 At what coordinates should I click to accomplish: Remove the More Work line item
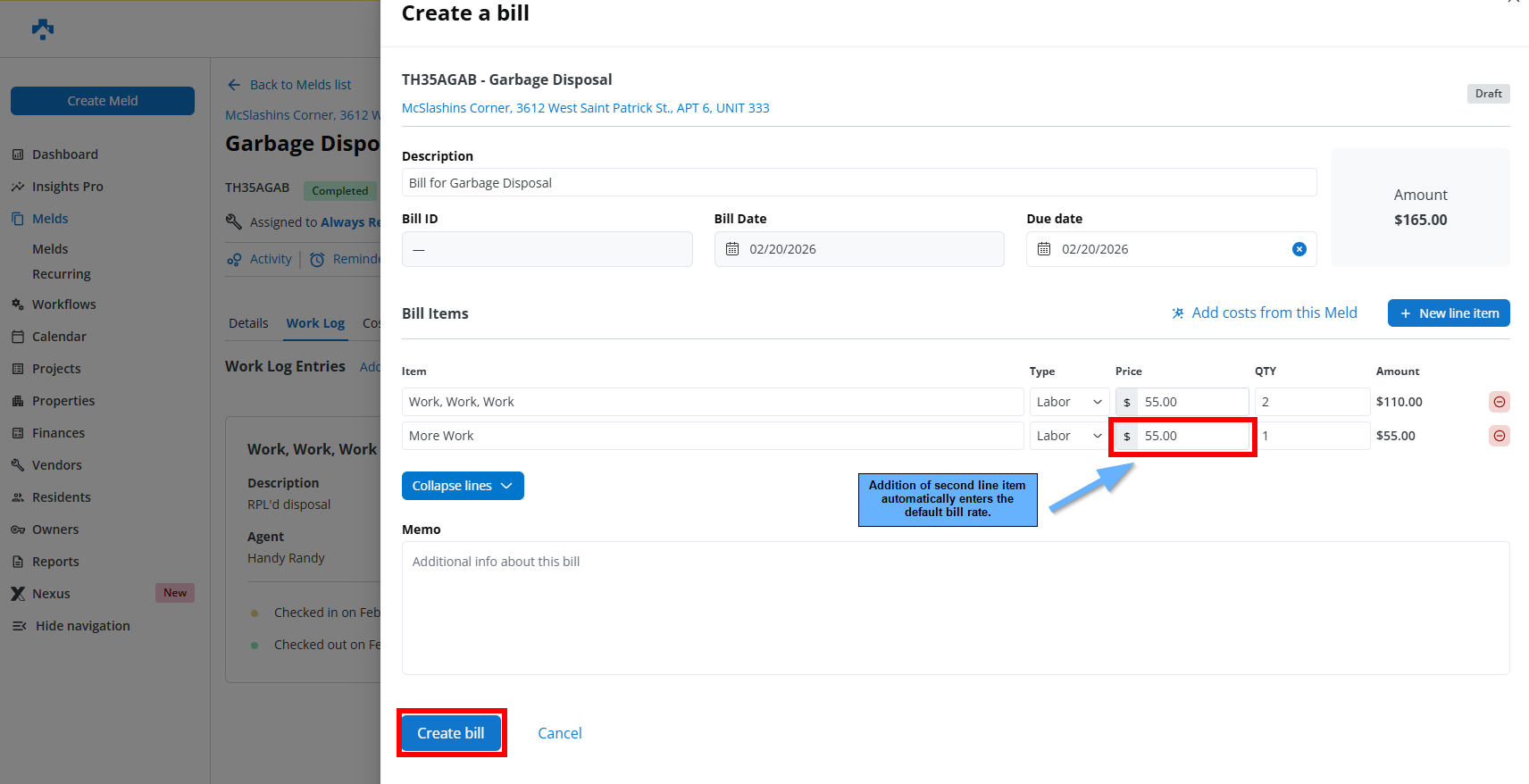click(x=1499, y=436)
